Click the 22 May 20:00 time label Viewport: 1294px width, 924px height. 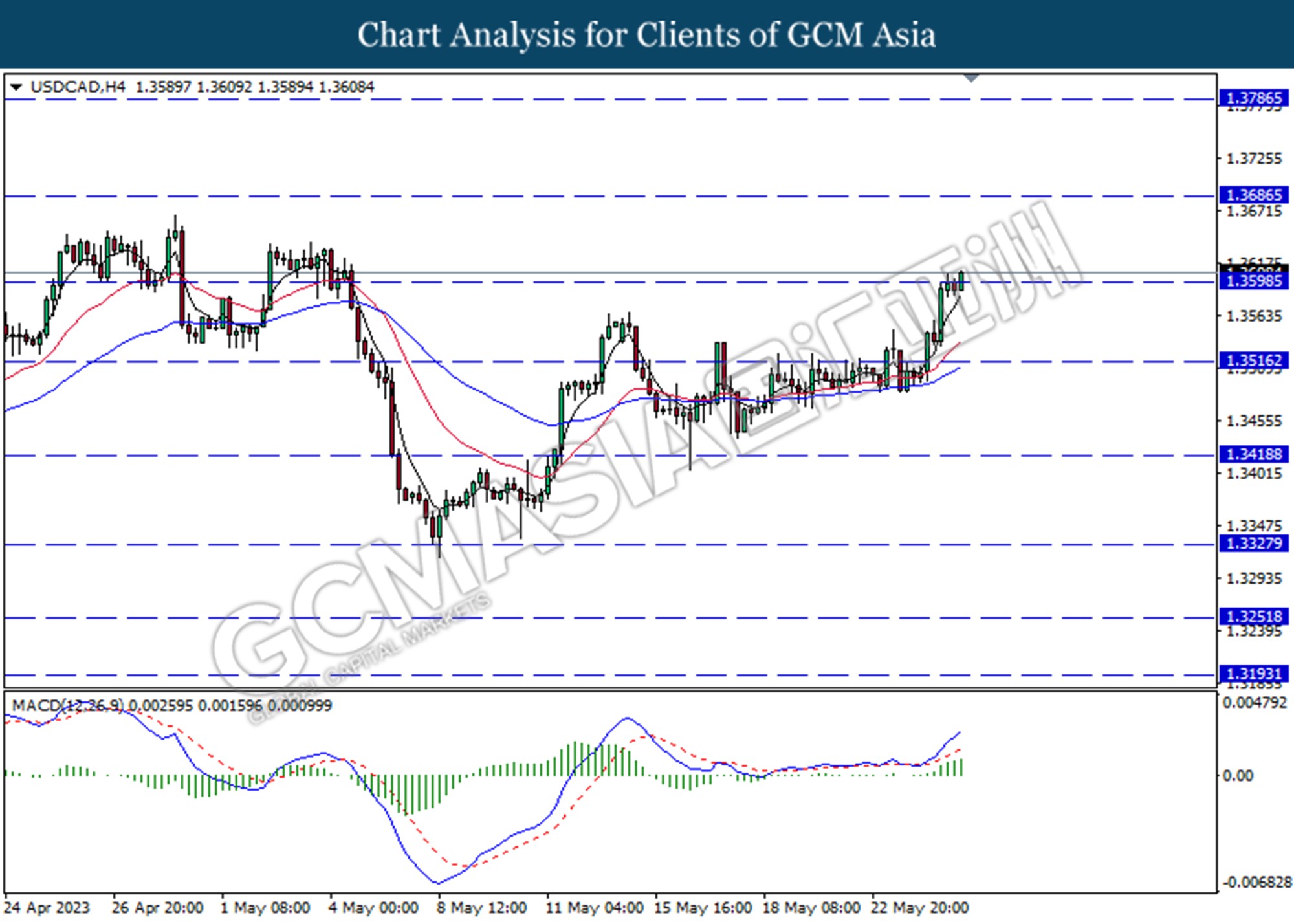(919, 908)
